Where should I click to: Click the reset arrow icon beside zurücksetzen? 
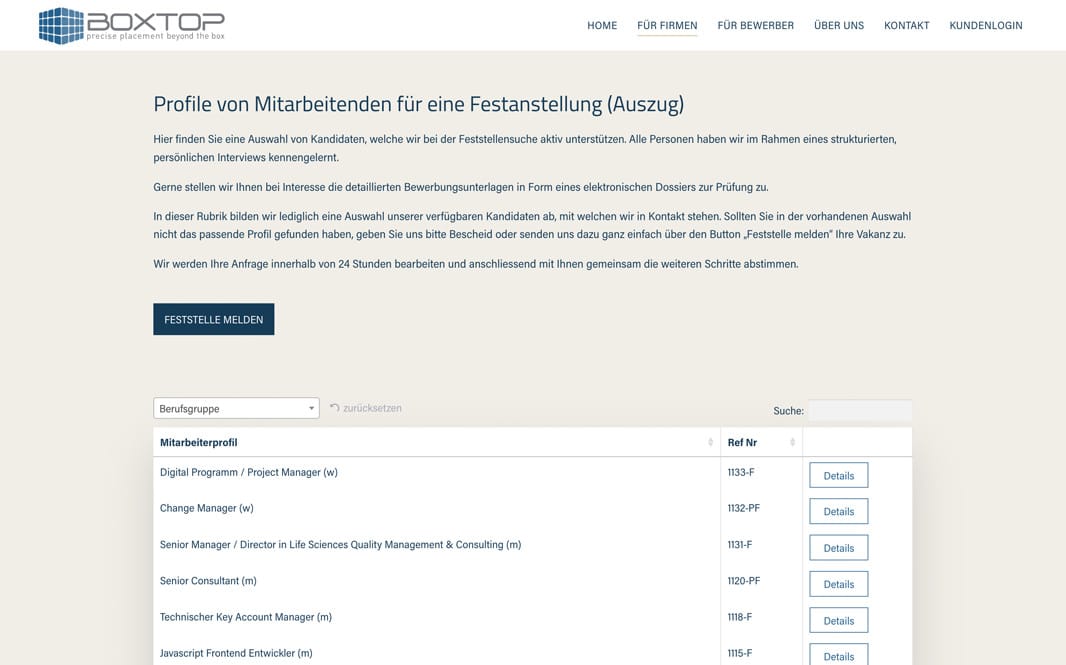334,408
